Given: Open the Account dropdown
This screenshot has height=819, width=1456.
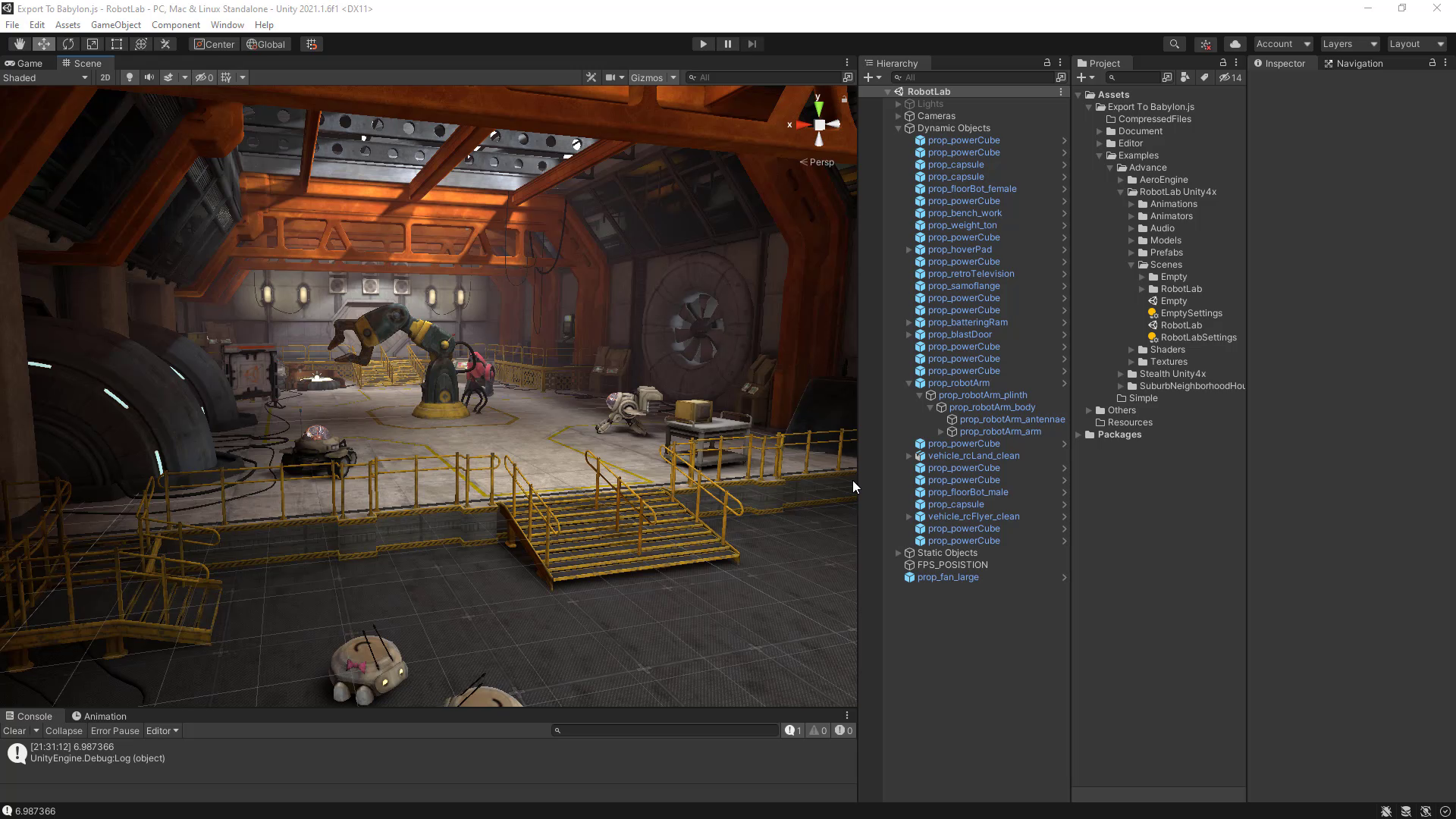Looking at the screenshot, I should click(1283, 44).
